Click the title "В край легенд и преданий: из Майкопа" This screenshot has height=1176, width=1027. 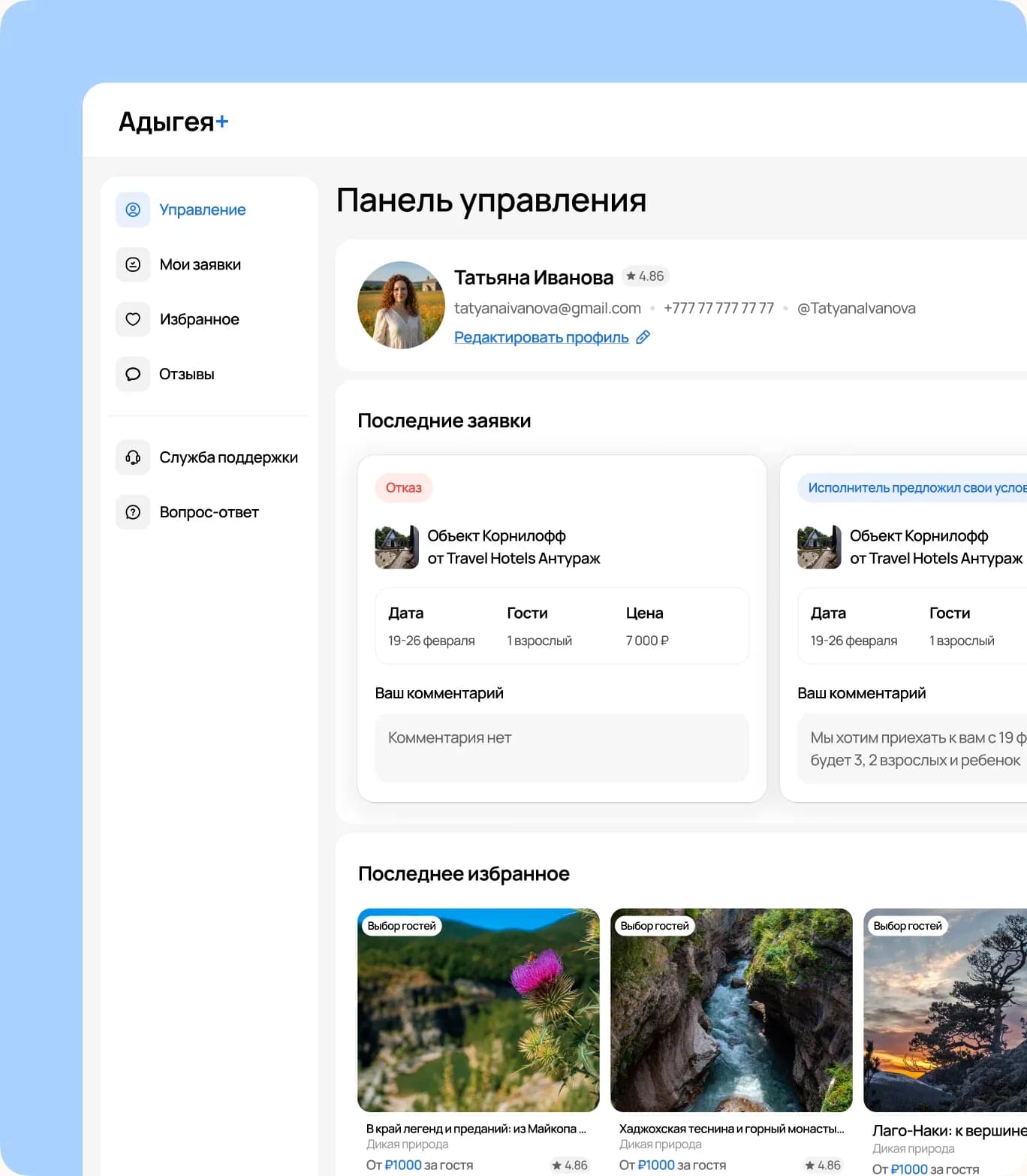(x=476, y=1129)
